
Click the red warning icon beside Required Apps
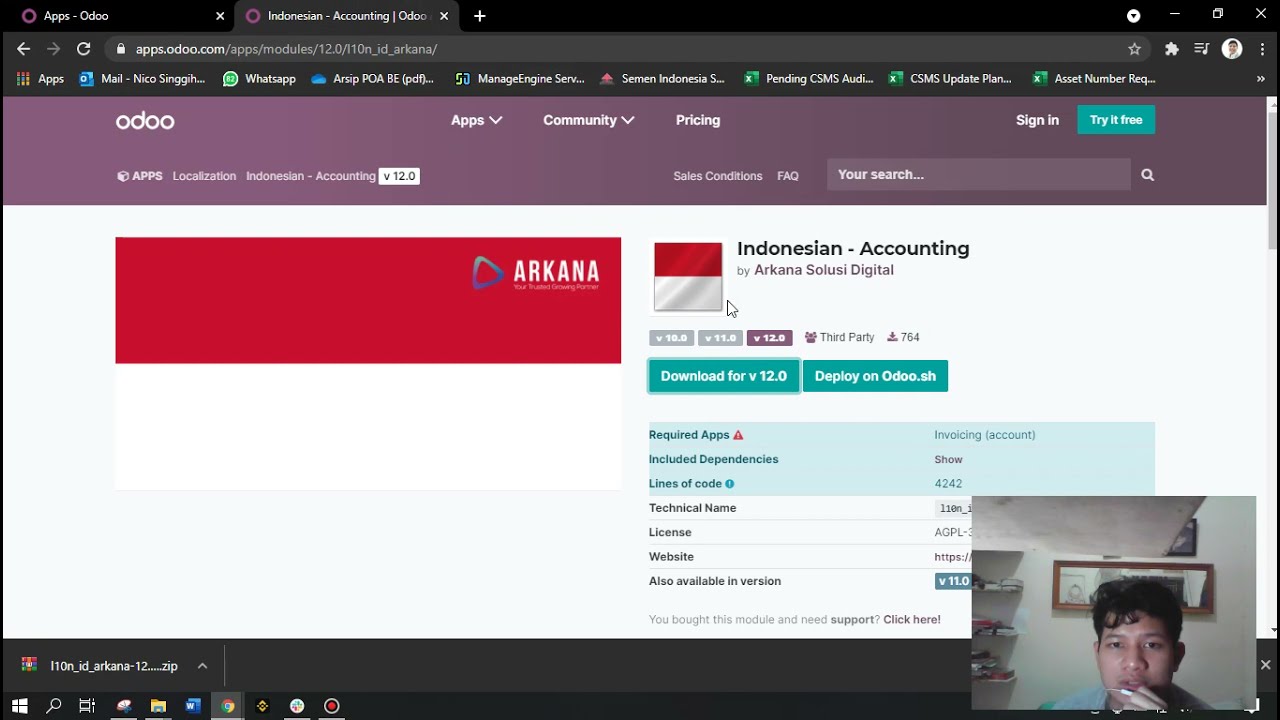[x=738, y=435]
